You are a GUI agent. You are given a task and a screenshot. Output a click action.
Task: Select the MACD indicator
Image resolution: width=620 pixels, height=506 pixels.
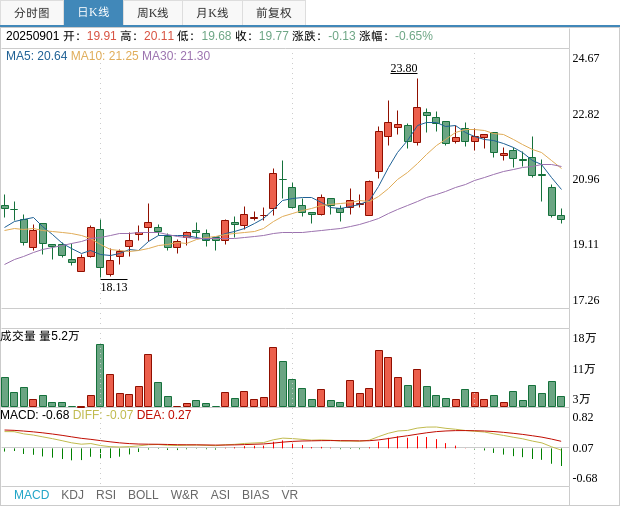[32, 495]
